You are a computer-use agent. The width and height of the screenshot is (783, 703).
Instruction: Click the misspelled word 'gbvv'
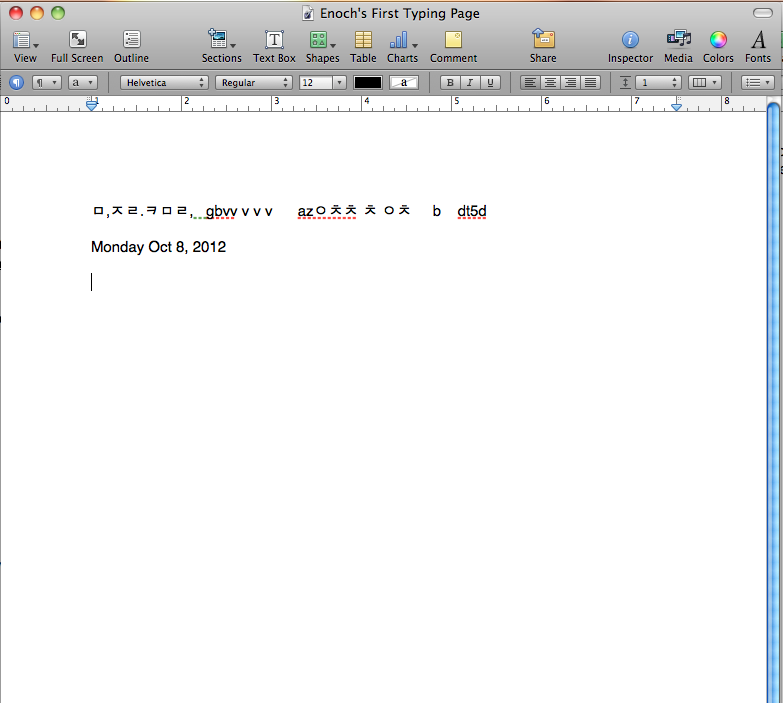tap(221, 212)
